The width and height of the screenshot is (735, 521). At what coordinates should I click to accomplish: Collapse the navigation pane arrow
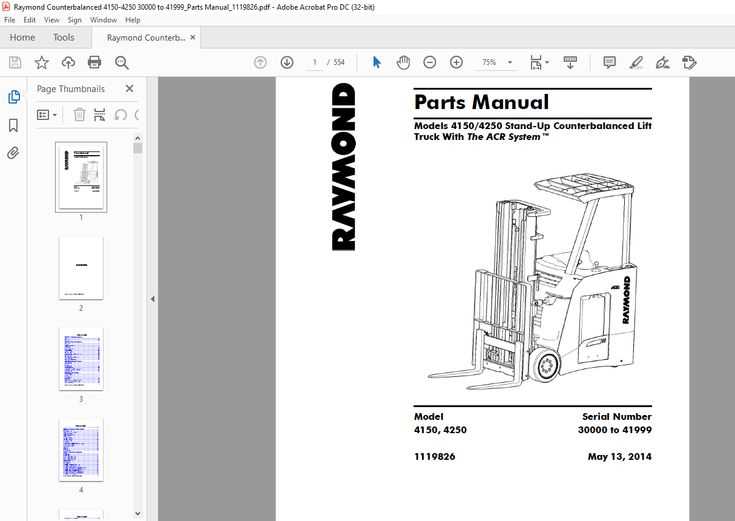coord(152,299)
